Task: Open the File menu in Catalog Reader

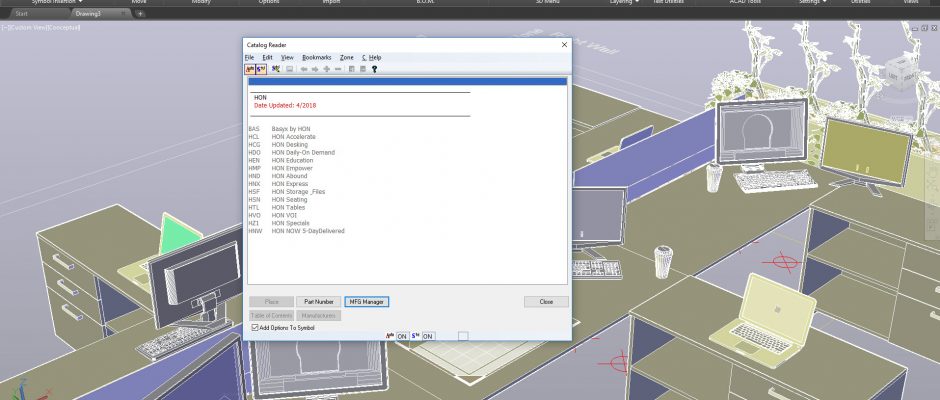Action: pos(249,58)
